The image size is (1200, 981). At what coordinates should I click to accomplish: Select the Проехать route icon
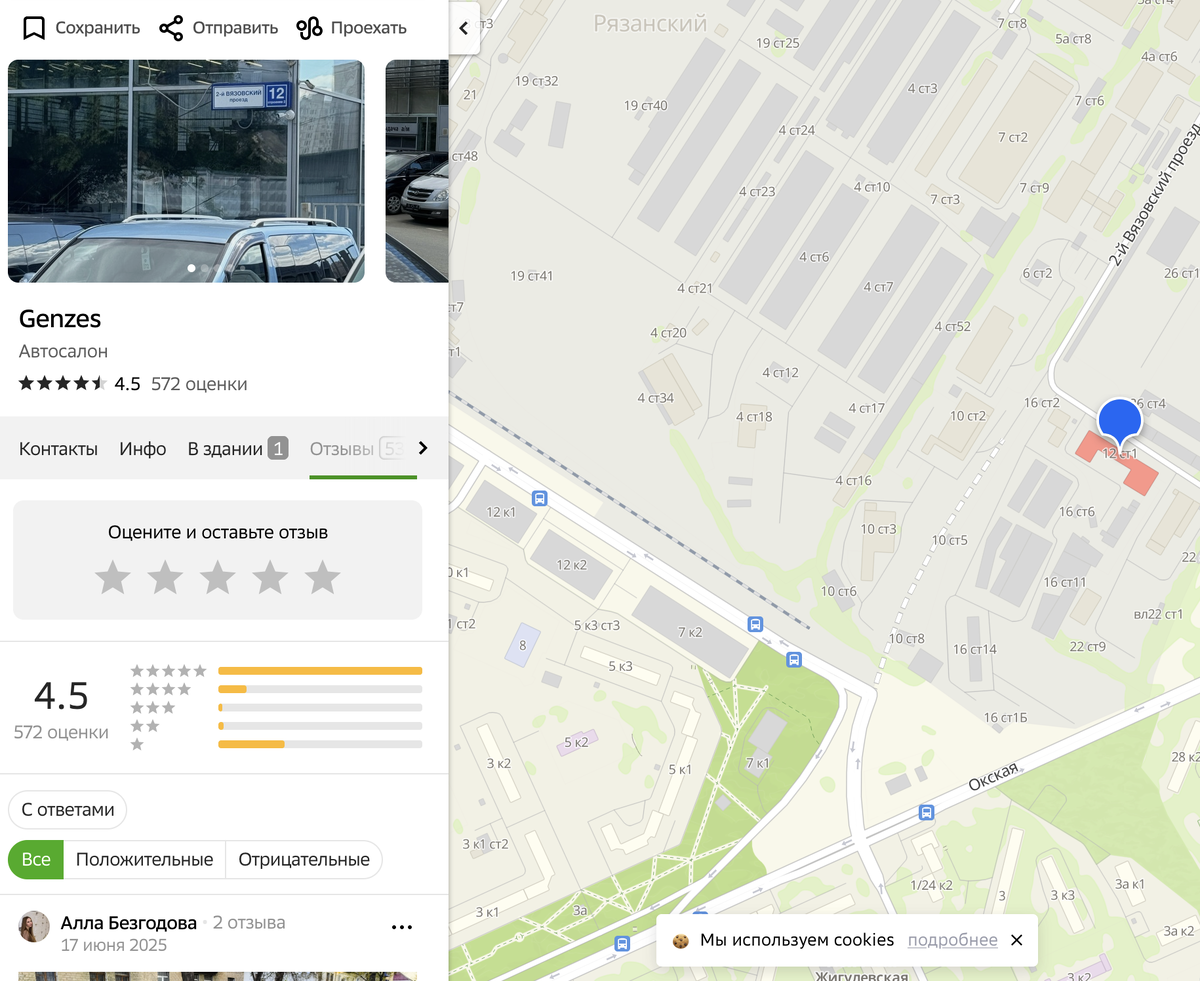[x=311, y=27]
